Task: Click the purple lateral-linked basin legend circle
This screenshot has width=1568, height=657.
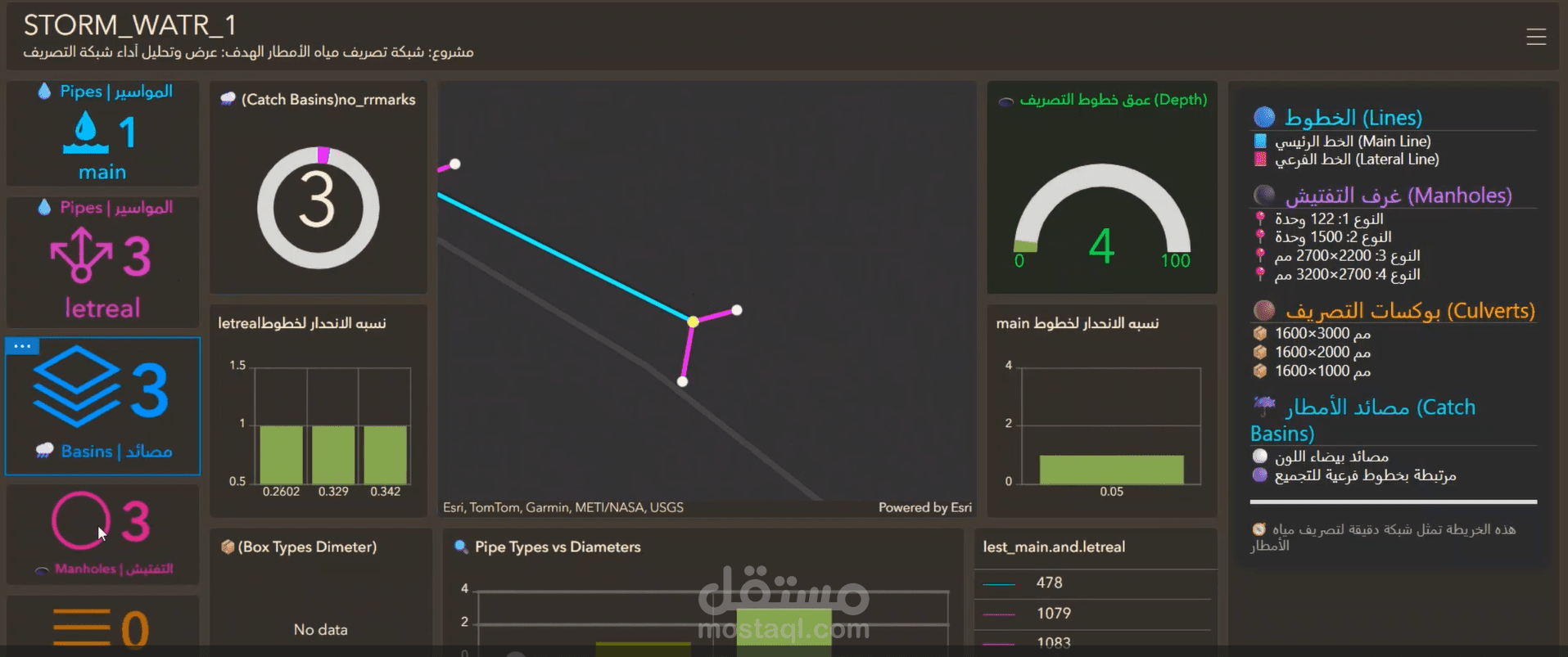Action: 1260,475
